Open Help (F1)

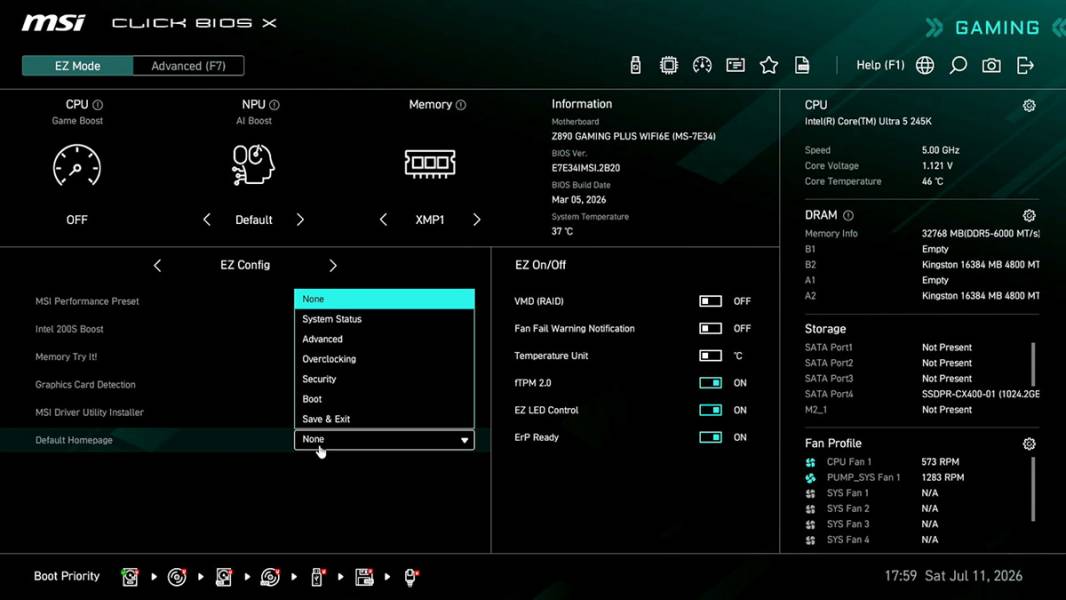[880, 65]
